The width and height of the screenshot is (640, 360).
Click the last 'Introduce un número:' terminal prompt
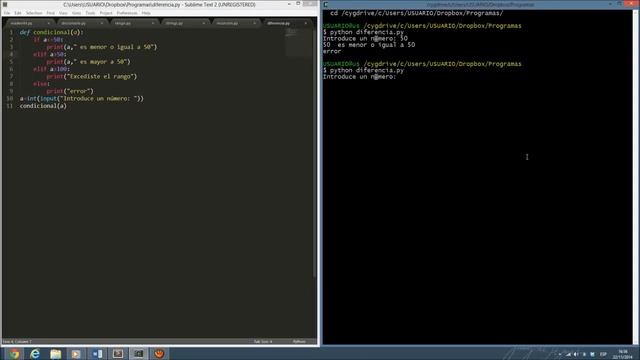359,77
